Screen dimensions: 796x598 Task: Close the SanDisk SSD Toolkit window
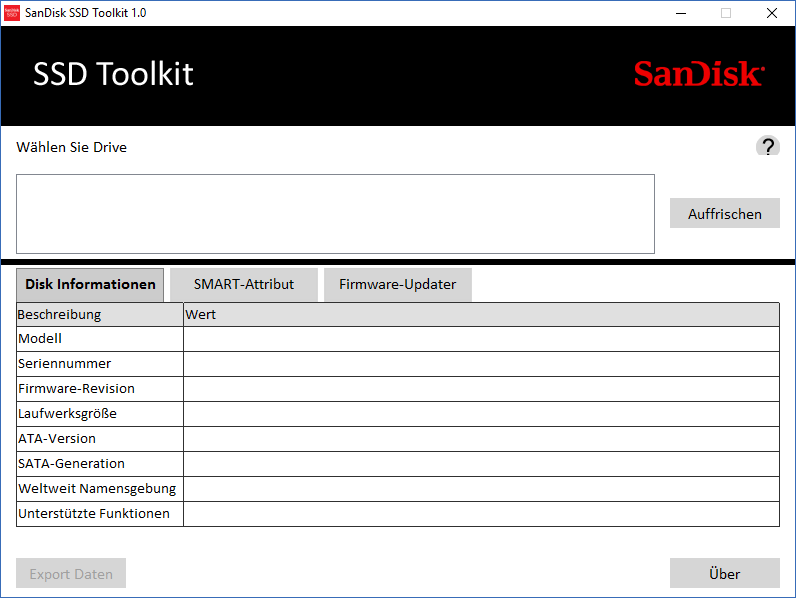[x=772, y=13]
